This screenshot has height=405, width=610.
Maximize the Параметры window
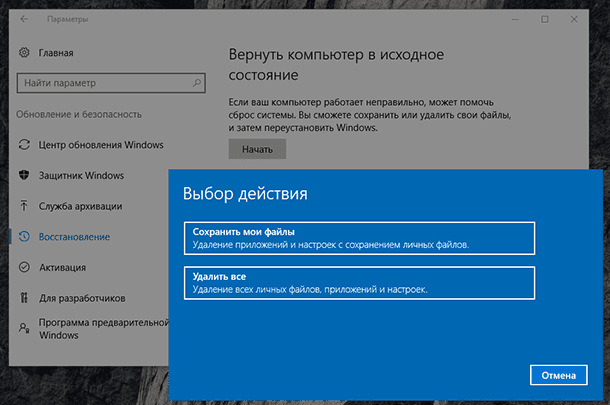[545, 19]
